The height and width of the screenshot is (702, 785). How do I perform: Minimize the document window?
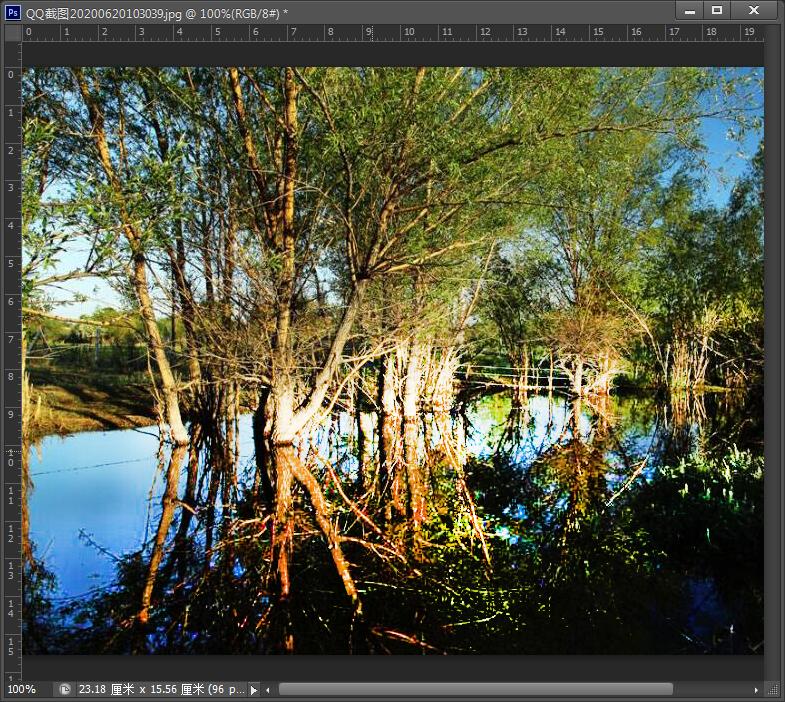point(689,10)
